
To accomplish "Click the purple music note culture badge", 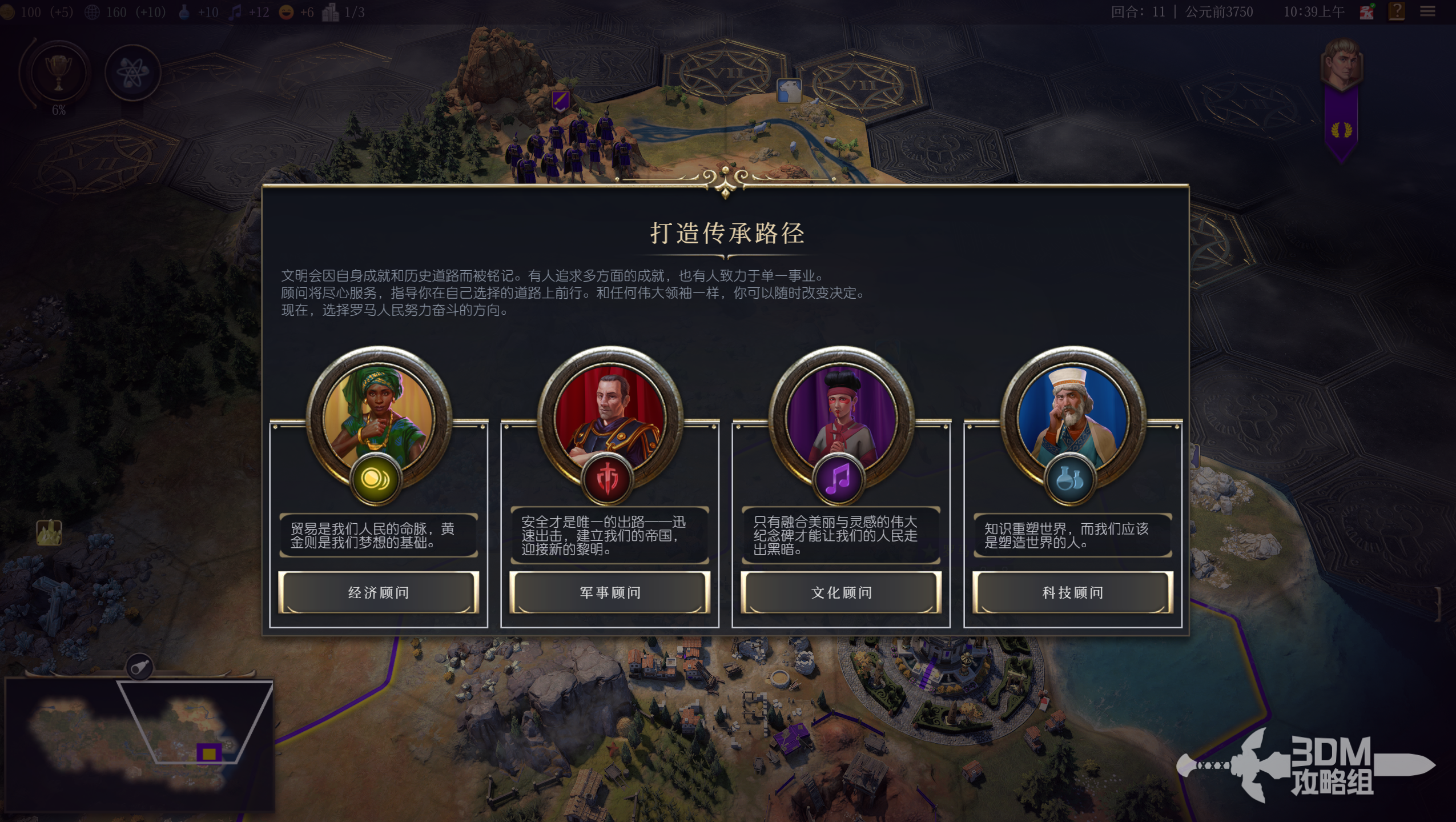I will pyautogui.click(x=838, y=479).
